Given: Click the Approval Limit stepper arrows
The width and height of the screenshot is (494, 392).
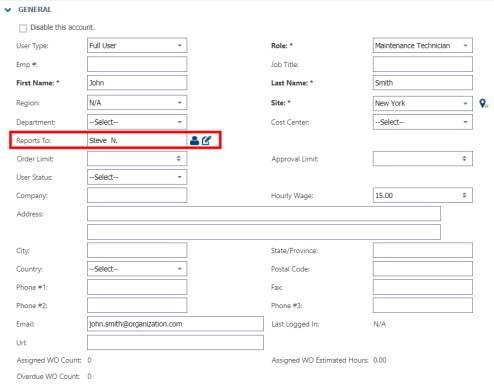Looking at the screenshot, I should (464, 159).
